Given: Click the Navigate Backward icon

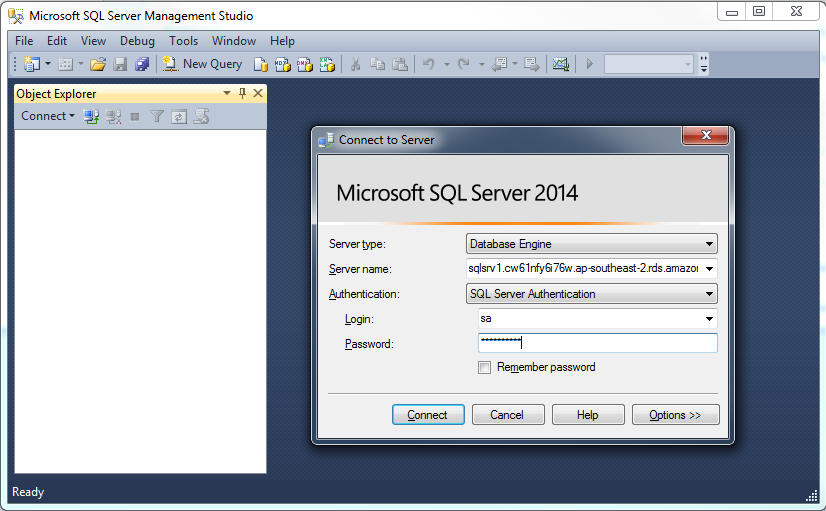Looking at the screenshot, I should [x=499, y=64].
